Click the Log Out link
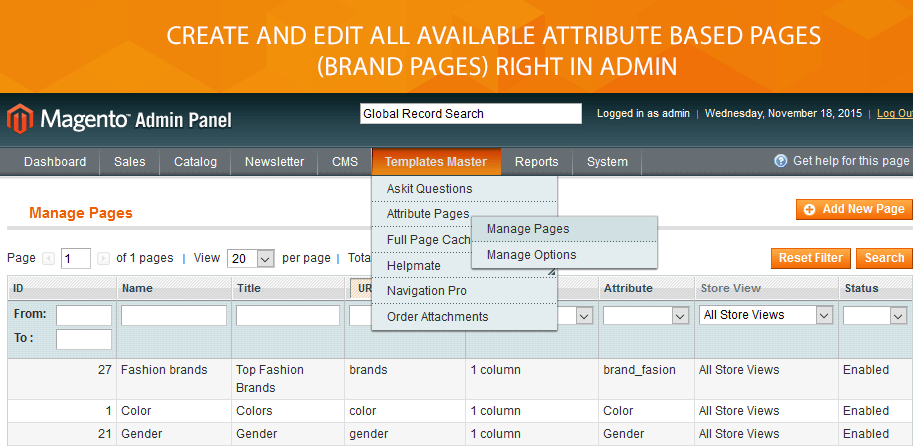Image resolution: width=913 pixels, height=446 pixels. 894,114
